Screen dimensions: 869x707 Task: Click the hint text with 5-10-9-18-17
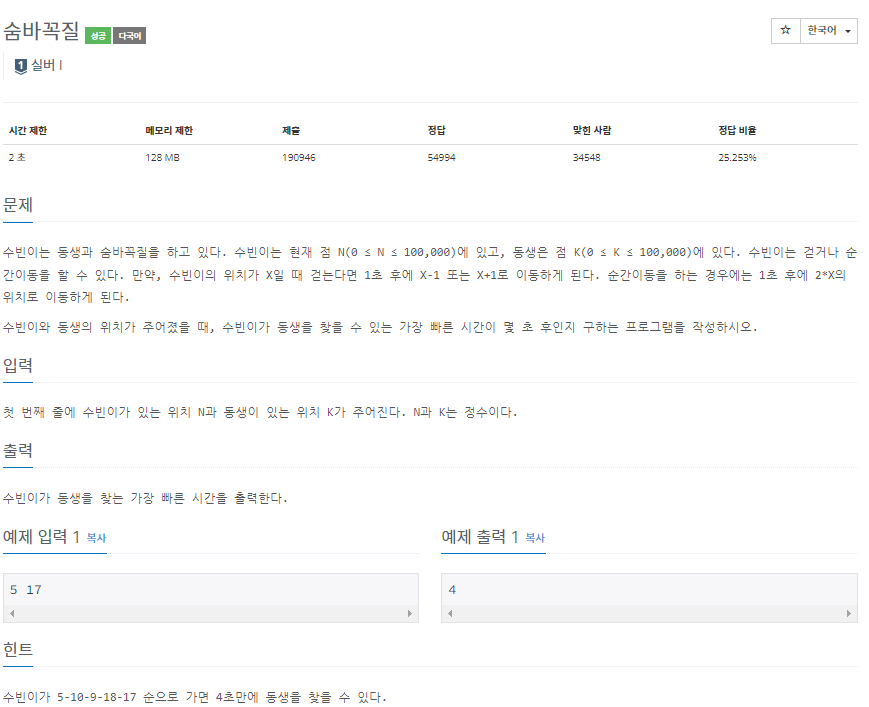click(195, 696)
